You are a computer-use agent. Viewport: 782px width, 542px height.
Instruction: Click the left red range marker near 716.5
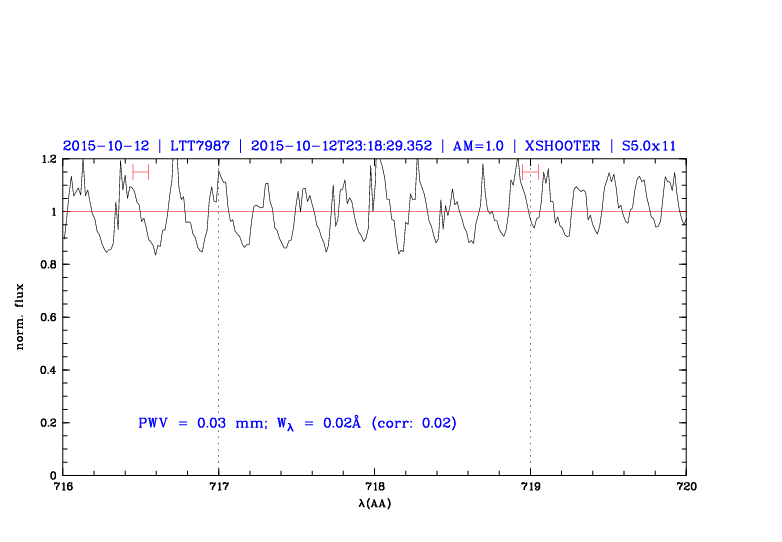[140, 172]
